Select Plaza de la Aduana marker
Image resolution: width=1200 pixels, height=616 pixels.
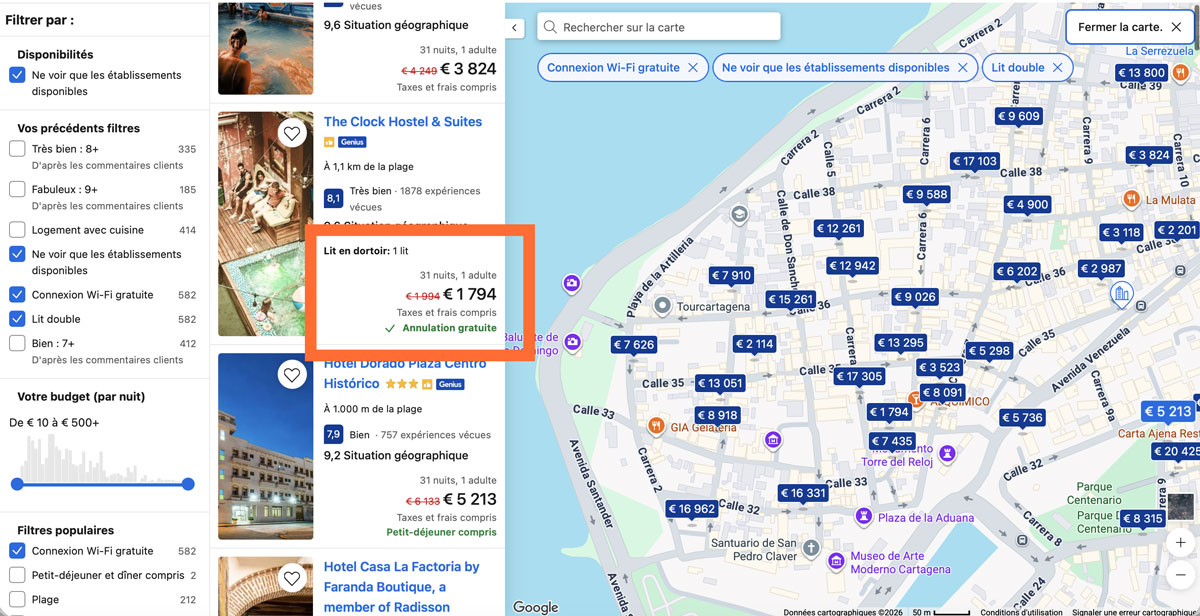(x=863, y=517)
